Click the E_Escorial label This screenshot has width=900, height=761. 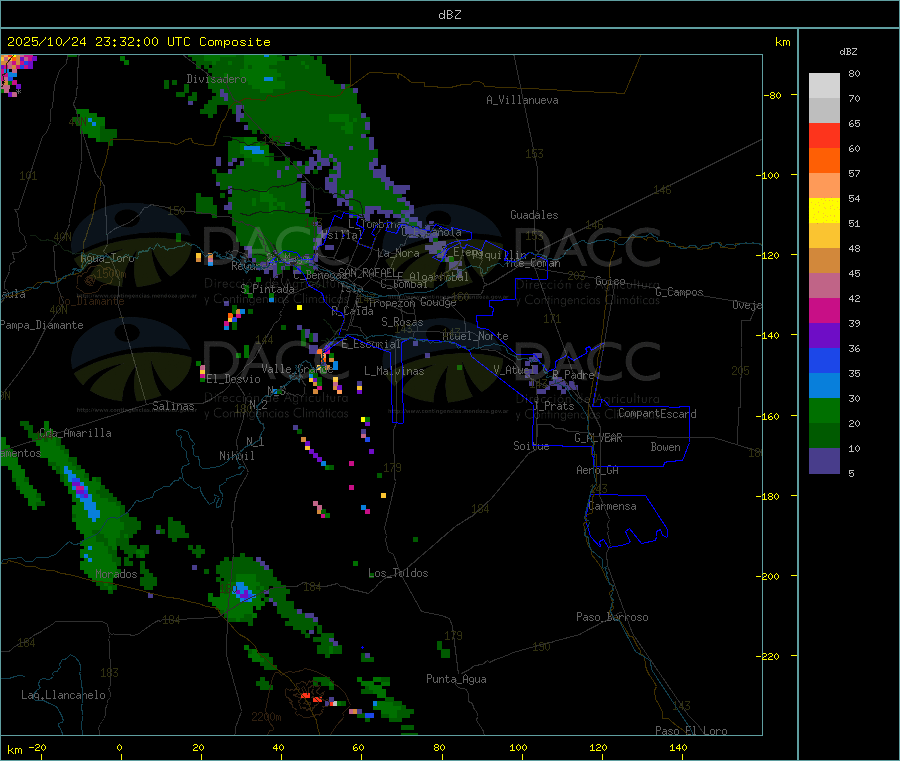pos(371,344)
